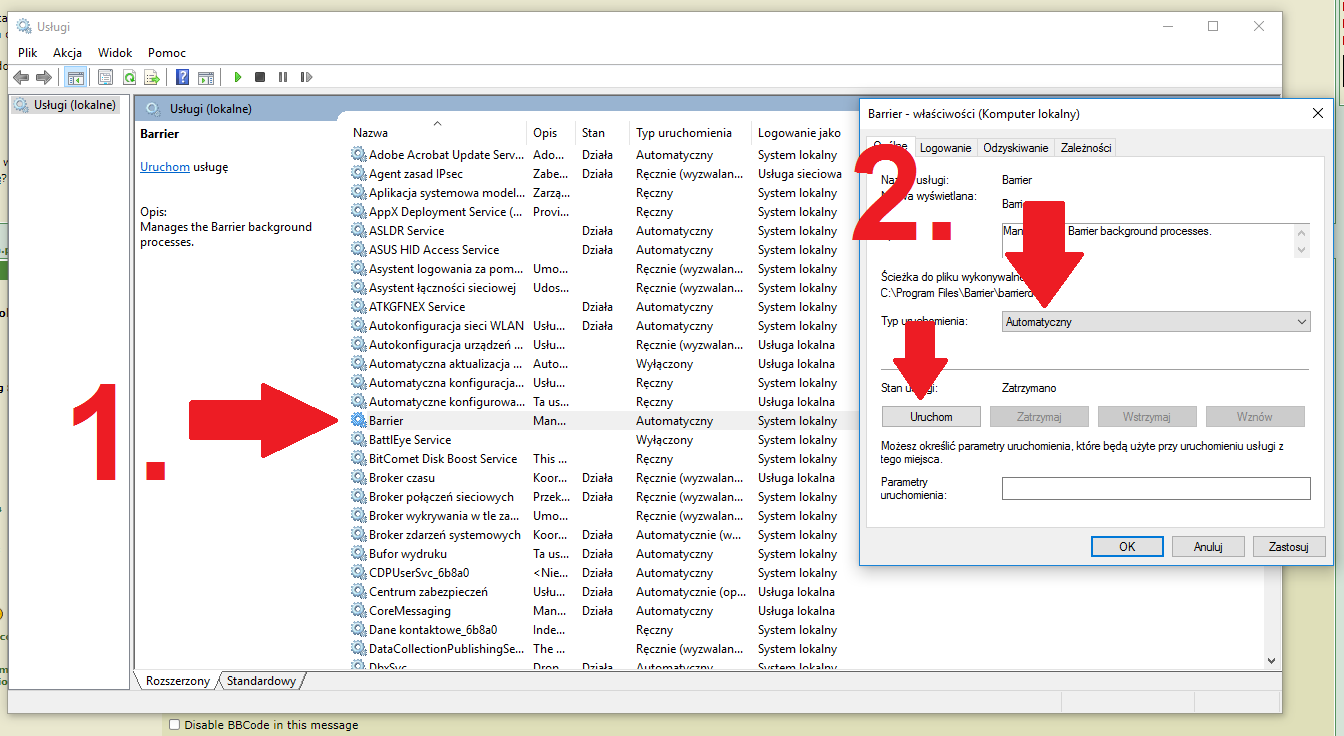1344x736 pixels.
Task: Click the gear icon beside Bufor wydruku
Action: (359, 554)
